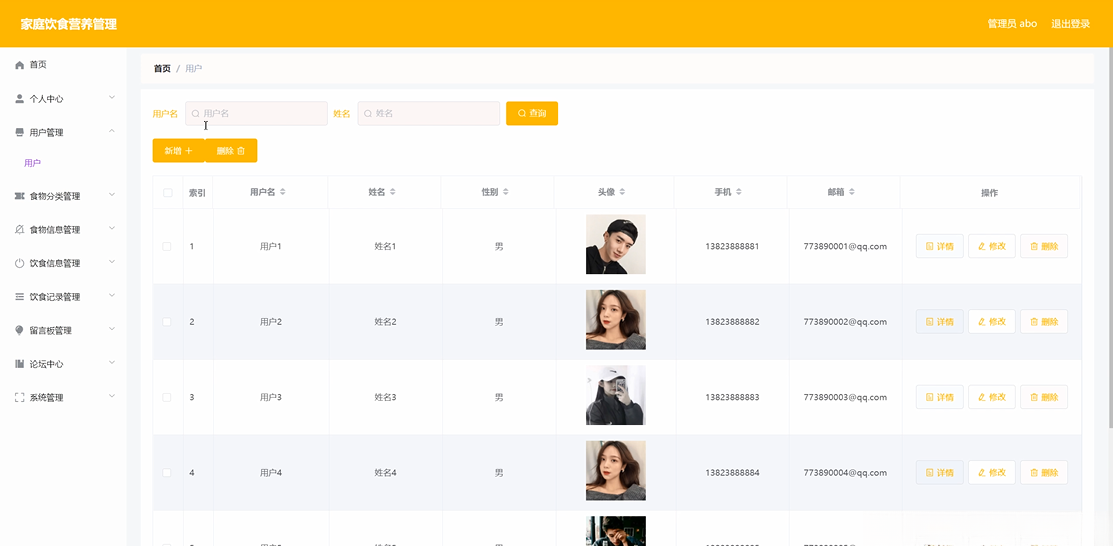Select 用户 submenu item in sidebar
The image size is (1113, 546).
click(33, 163)
